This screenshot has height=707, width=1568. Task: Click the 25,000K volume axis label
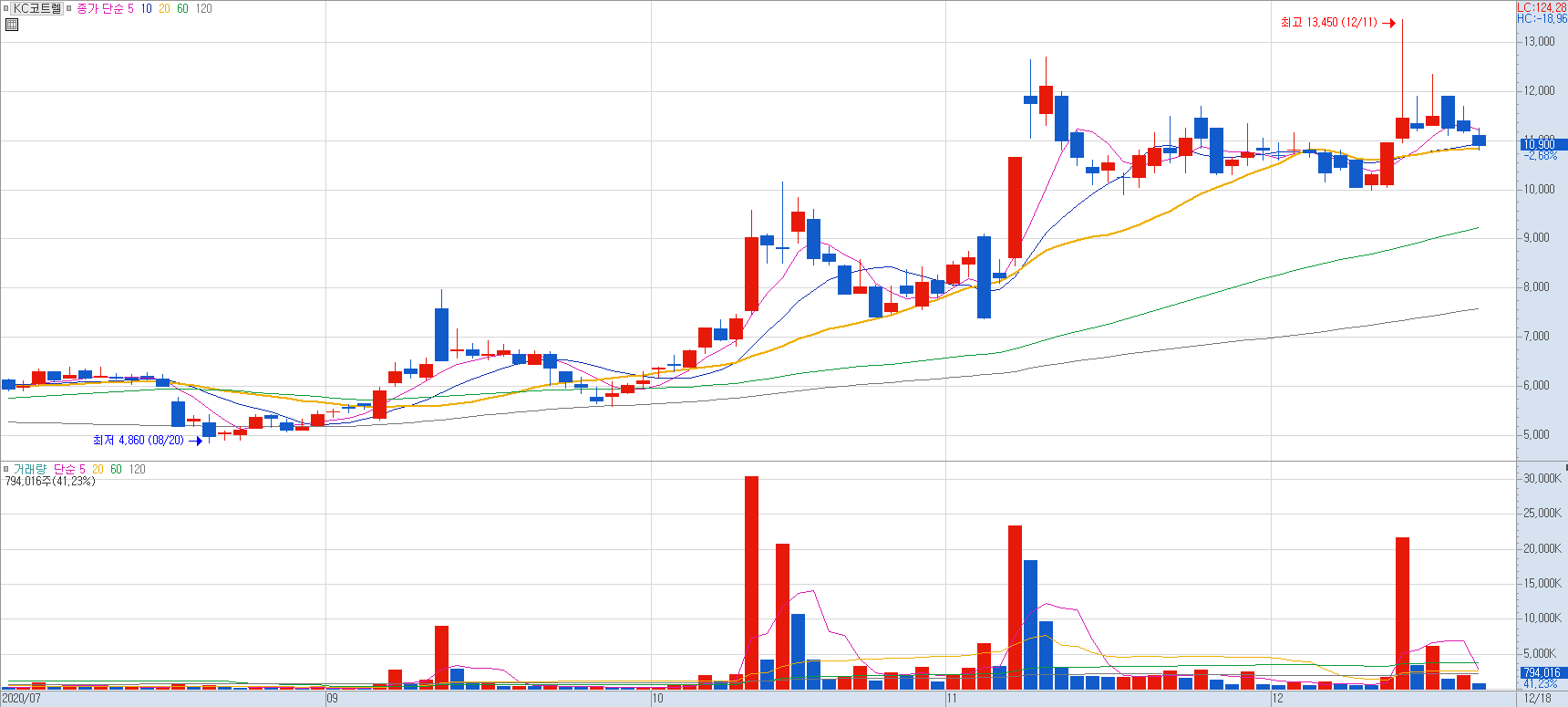coord(1542,514)
